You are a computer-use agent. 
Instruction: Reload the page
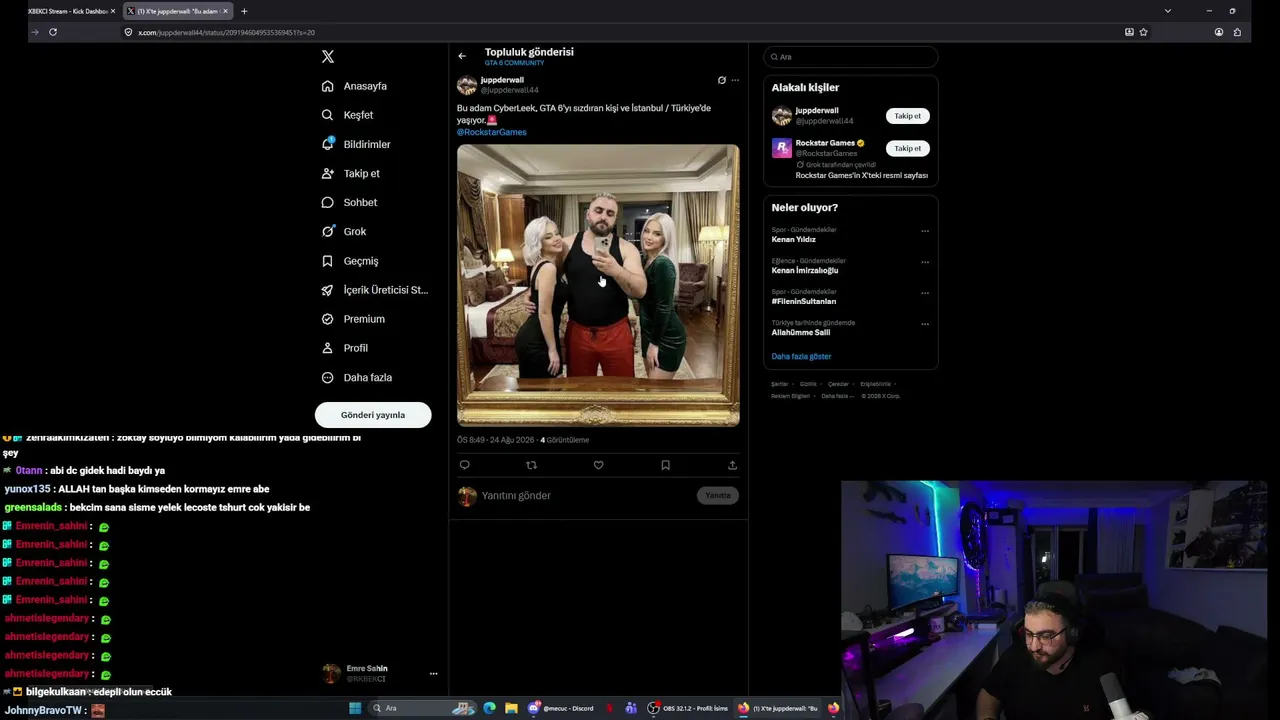[x=53, y=32]
